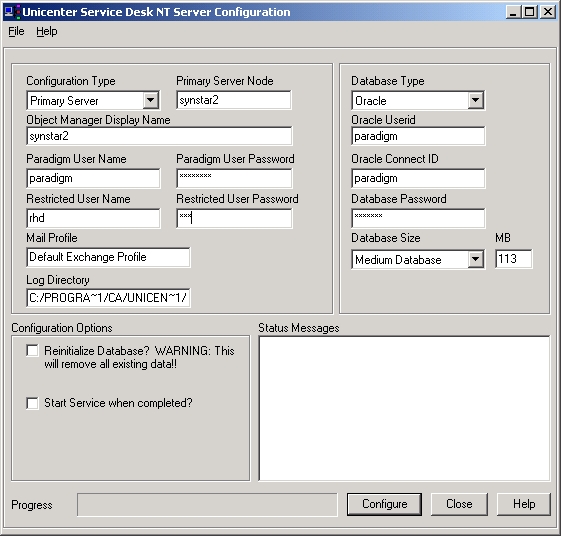Click the MB size field showing 113
The image size is (561, 536).
click(514, 259)
